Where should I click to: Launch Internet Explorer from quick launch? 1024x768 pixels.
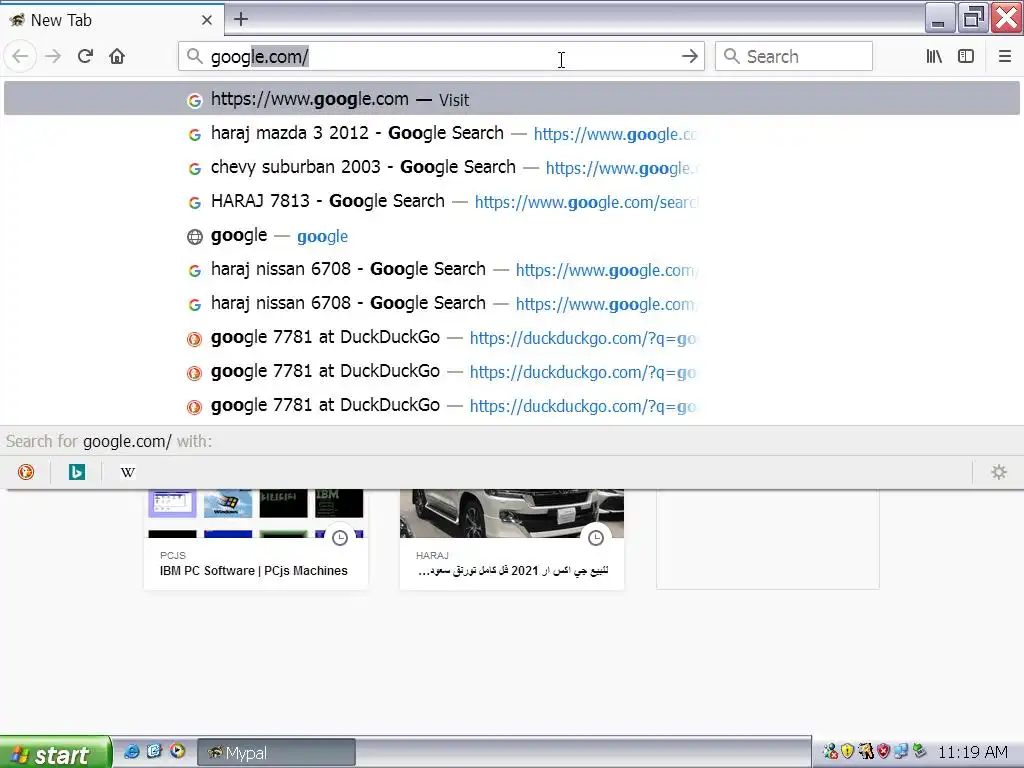click(131, 752)
